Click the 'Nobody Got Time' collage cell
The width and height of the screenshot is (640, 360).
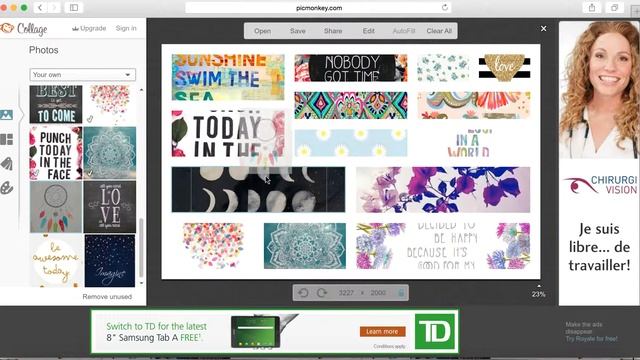coord(351,68)
